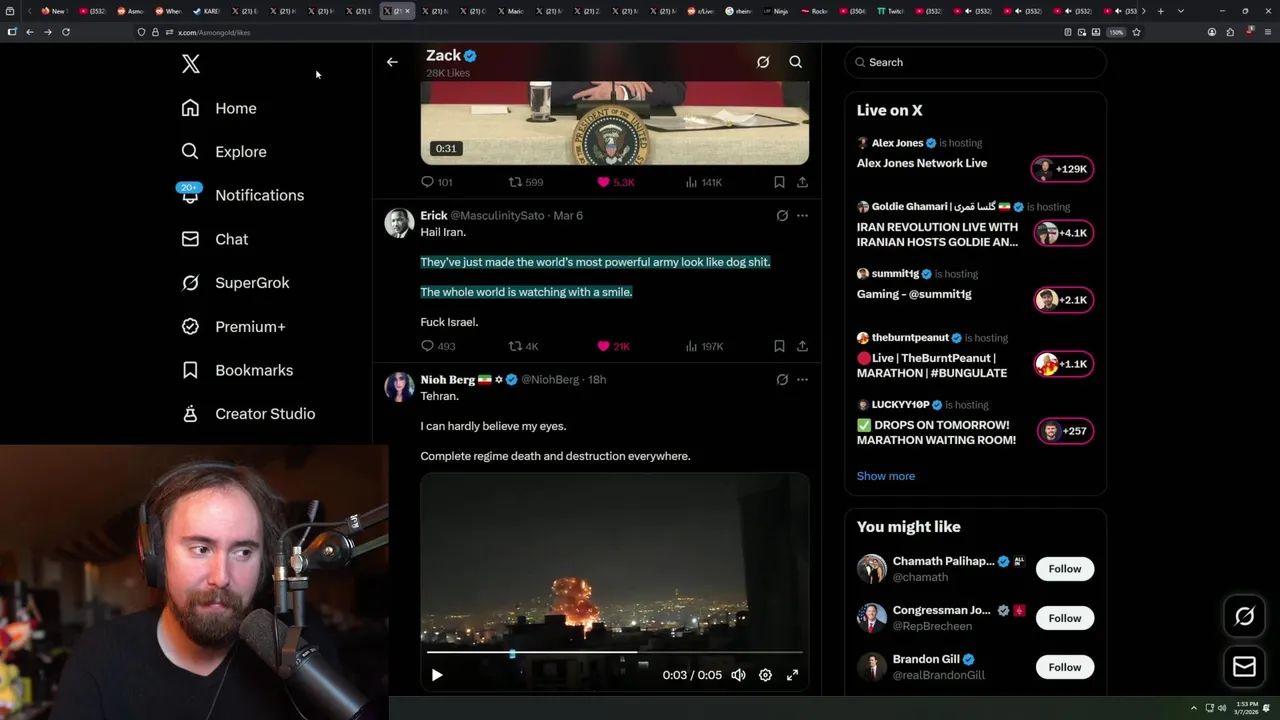Click the search icon in Zack's header
The width and height of the screenshot is (1280, 720).
point(796,62)
